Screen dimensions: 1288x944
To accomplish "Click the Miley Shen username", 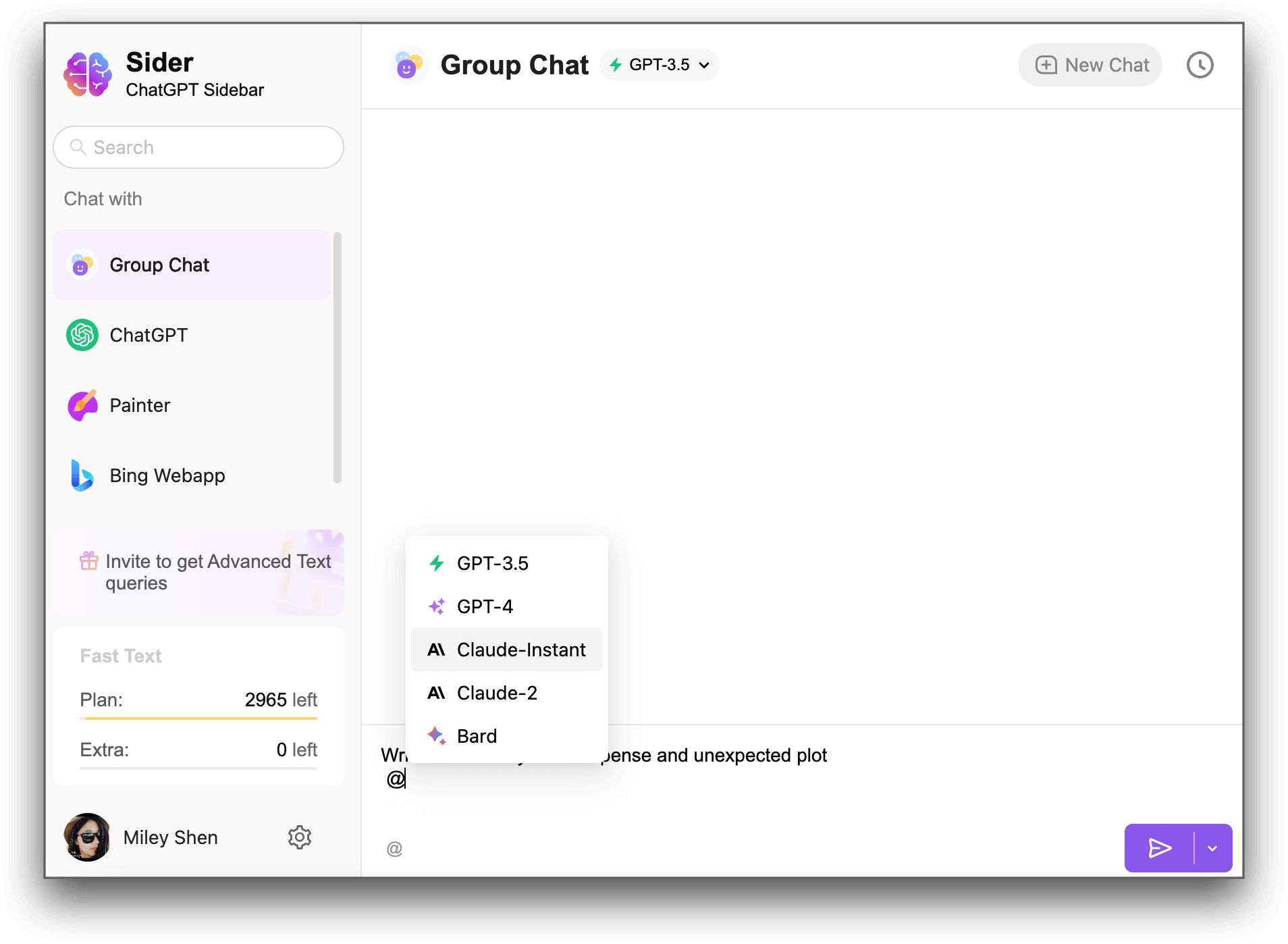I will tap(171, 837).
